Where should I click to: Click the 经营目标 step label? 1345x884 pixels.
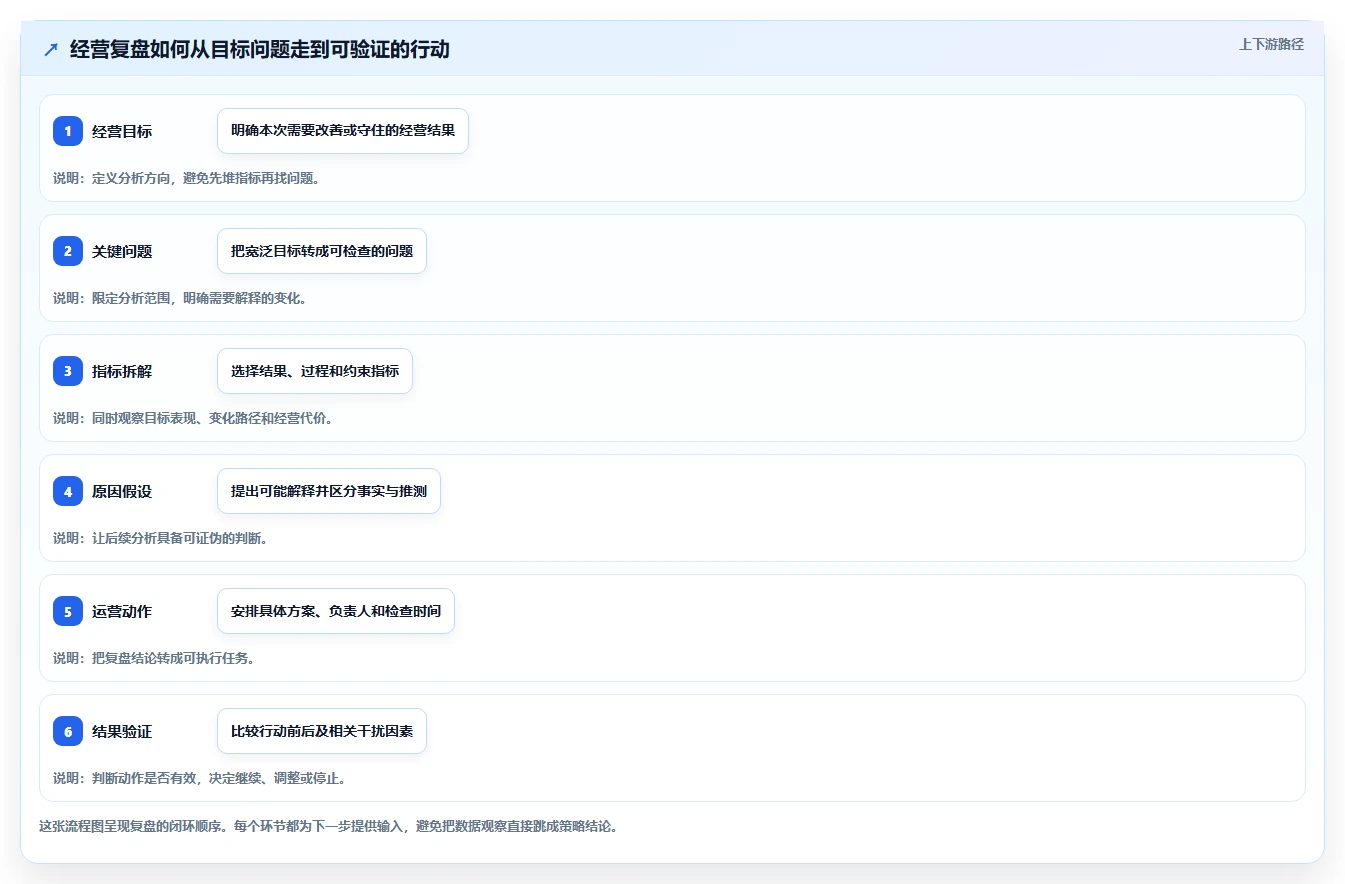pyautogui.click(x=122, y=131)
